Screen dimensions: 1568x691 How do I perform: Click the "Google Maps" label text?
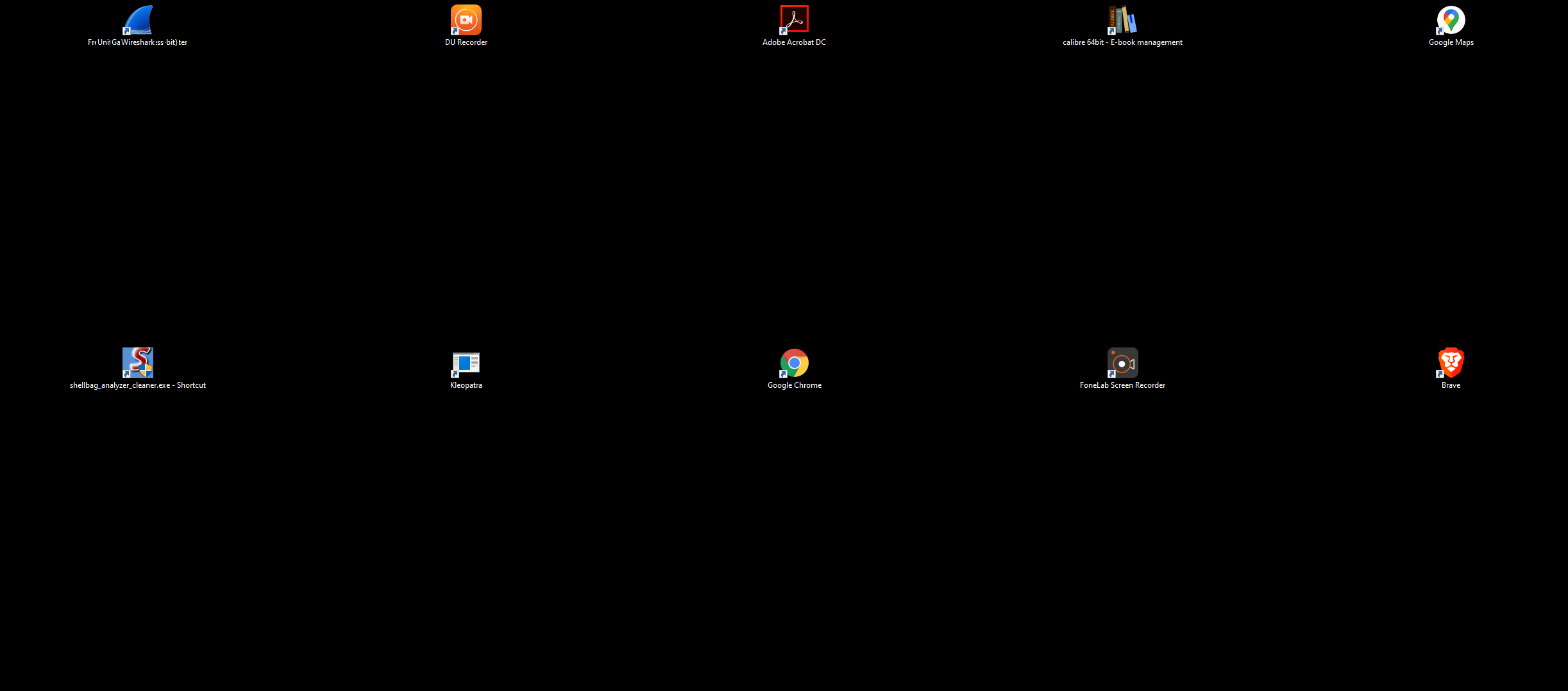(x=1451, y=42)
